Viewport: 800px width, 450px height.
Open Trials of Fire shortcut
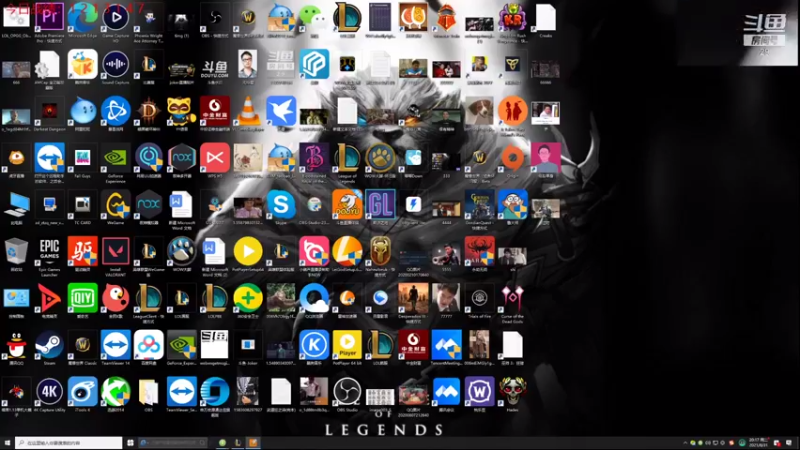479,298
